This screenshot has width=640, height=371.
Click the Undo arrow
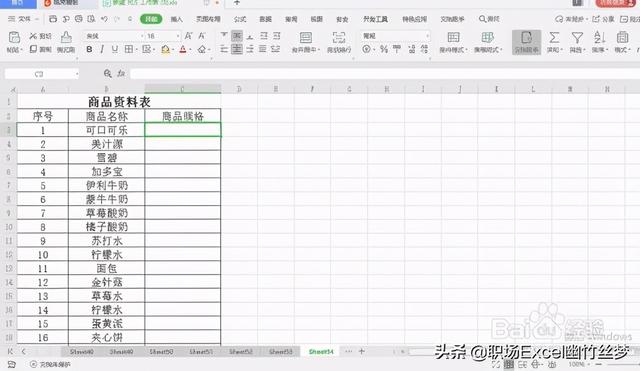104,19
